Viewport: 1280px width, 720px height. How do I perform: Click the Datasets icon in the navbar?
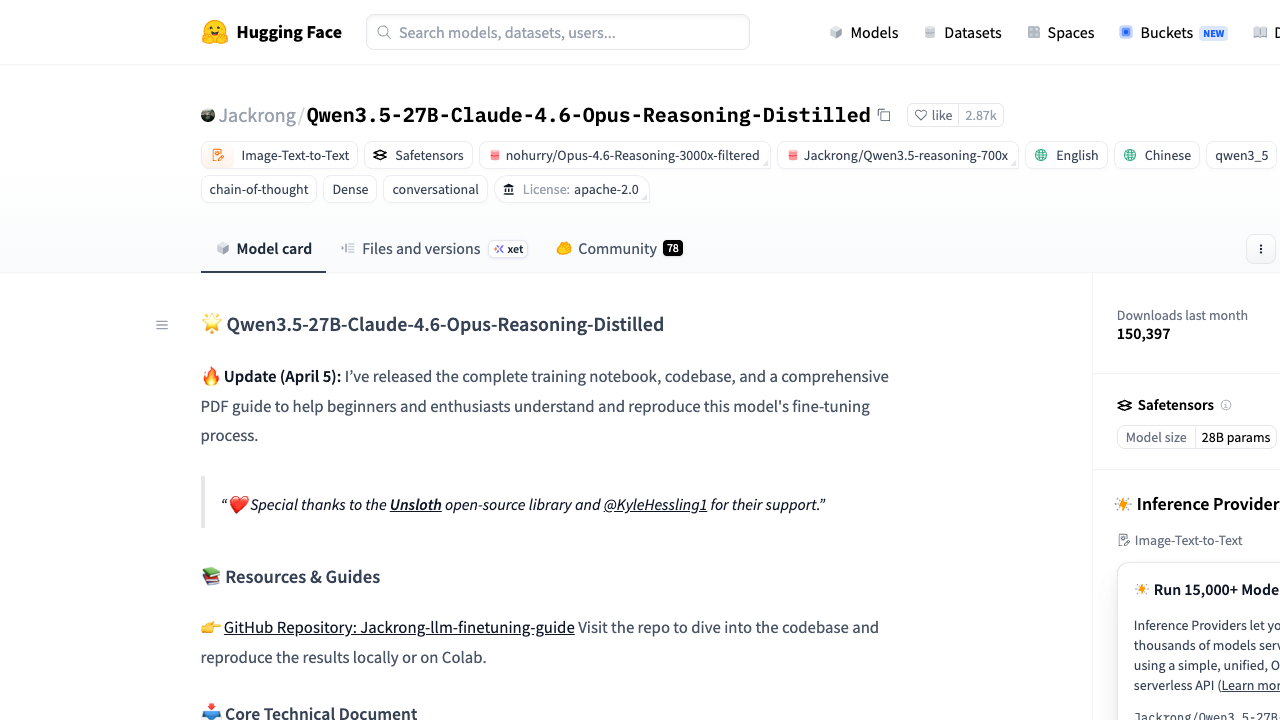(930, 32)
